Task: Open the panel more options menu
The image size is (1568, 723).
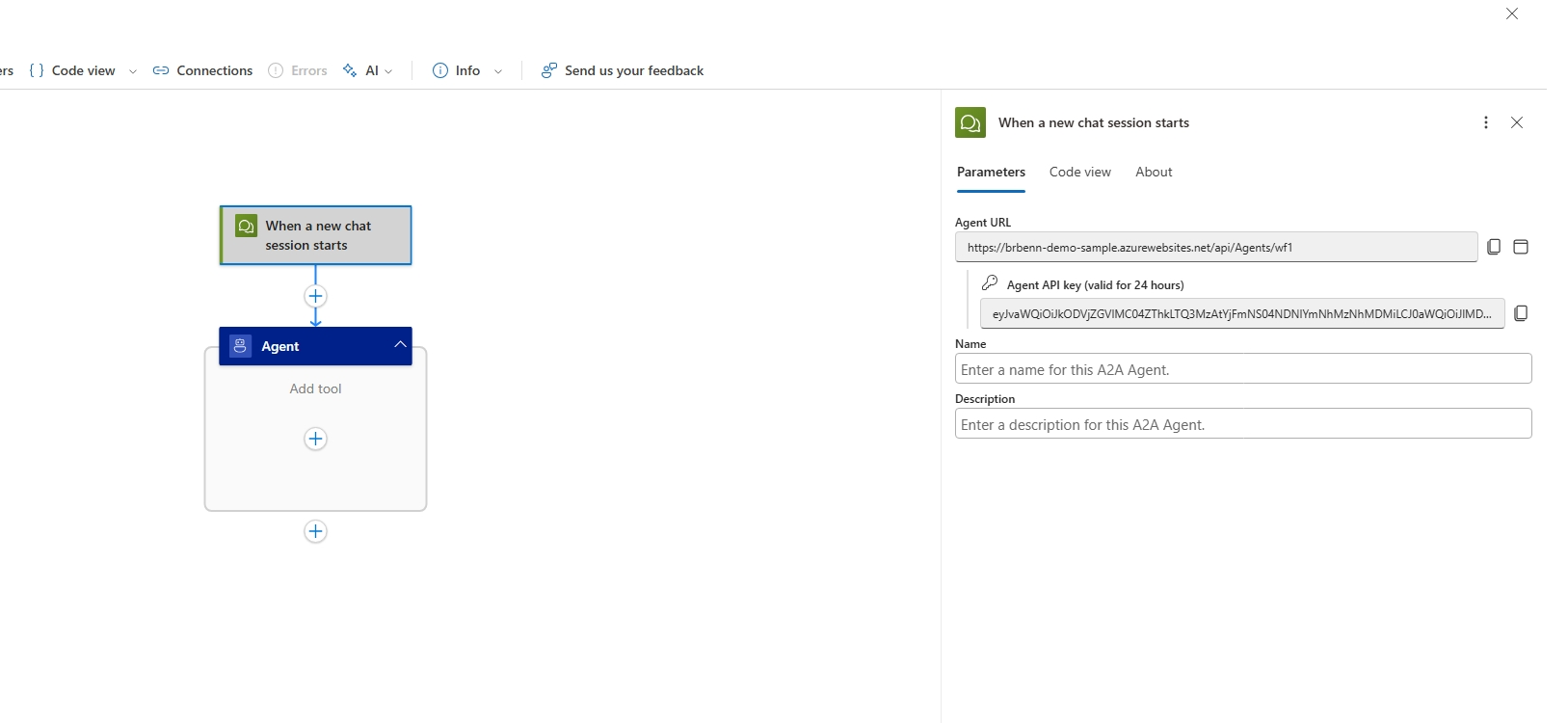Action: (x=1486, y=122)
